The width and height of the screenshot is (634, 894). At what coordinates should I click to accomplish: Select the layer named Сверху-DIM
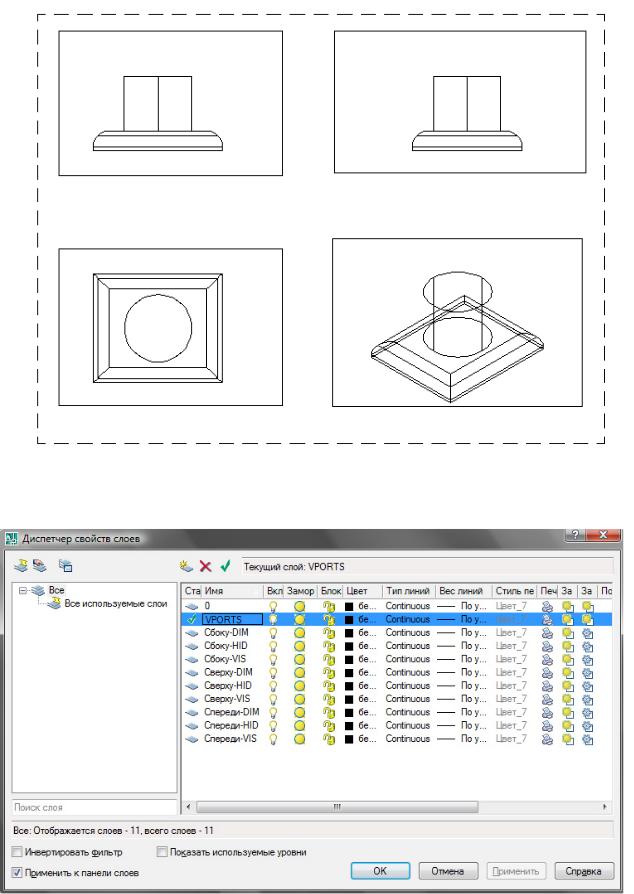pos(228,673)
